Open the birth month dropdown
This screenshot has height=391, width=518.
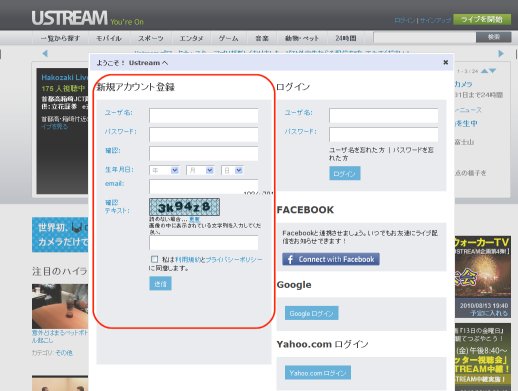coord(200,170)
